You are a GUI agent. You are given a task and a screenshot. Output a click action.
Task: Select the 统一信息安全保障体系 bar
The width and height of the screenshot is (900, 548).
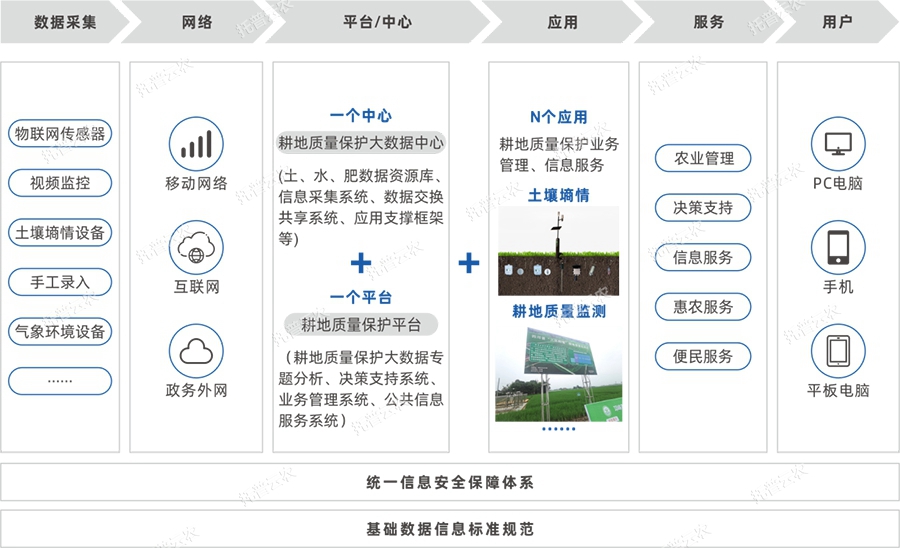(450, 483)
